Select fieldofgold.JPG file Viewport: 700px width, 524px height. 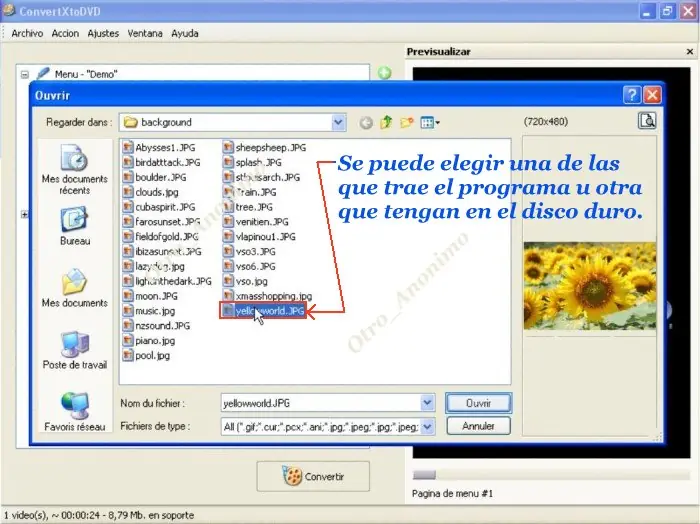(x=161, y=237)
